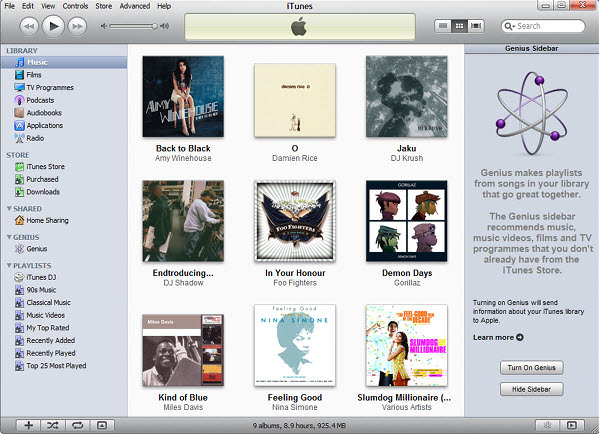Play the current selection

tap(53, 26)
